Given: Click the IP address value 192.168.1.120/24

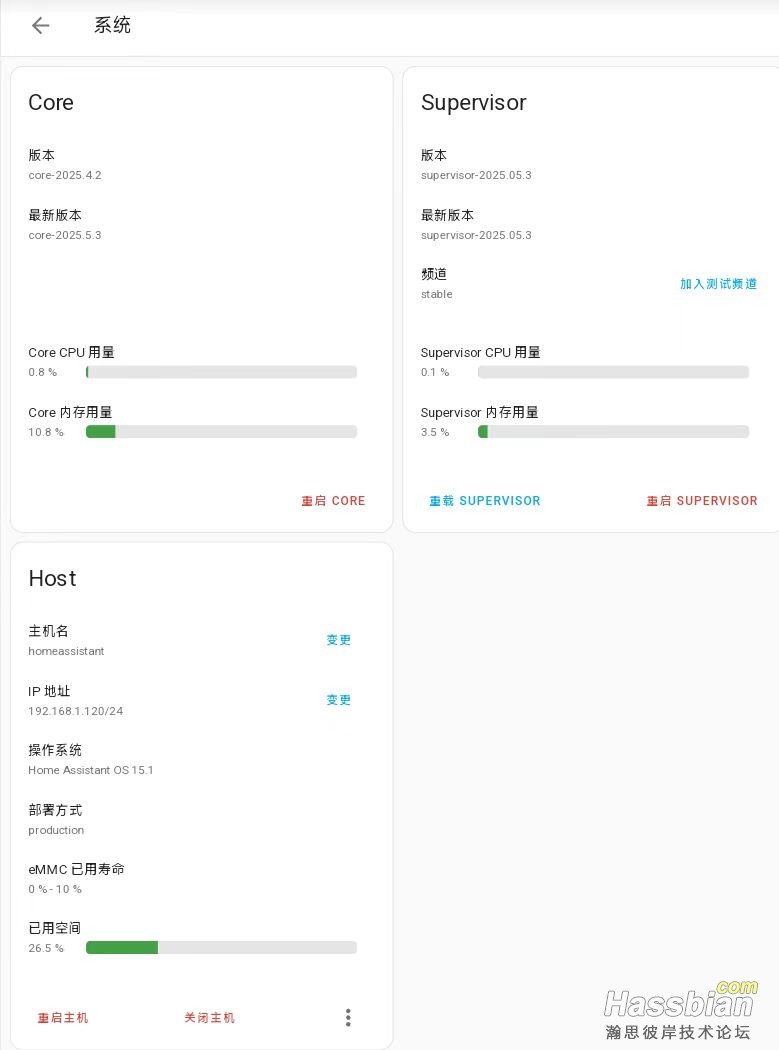Looking at the screenshot, I should (x=76, y=711).
